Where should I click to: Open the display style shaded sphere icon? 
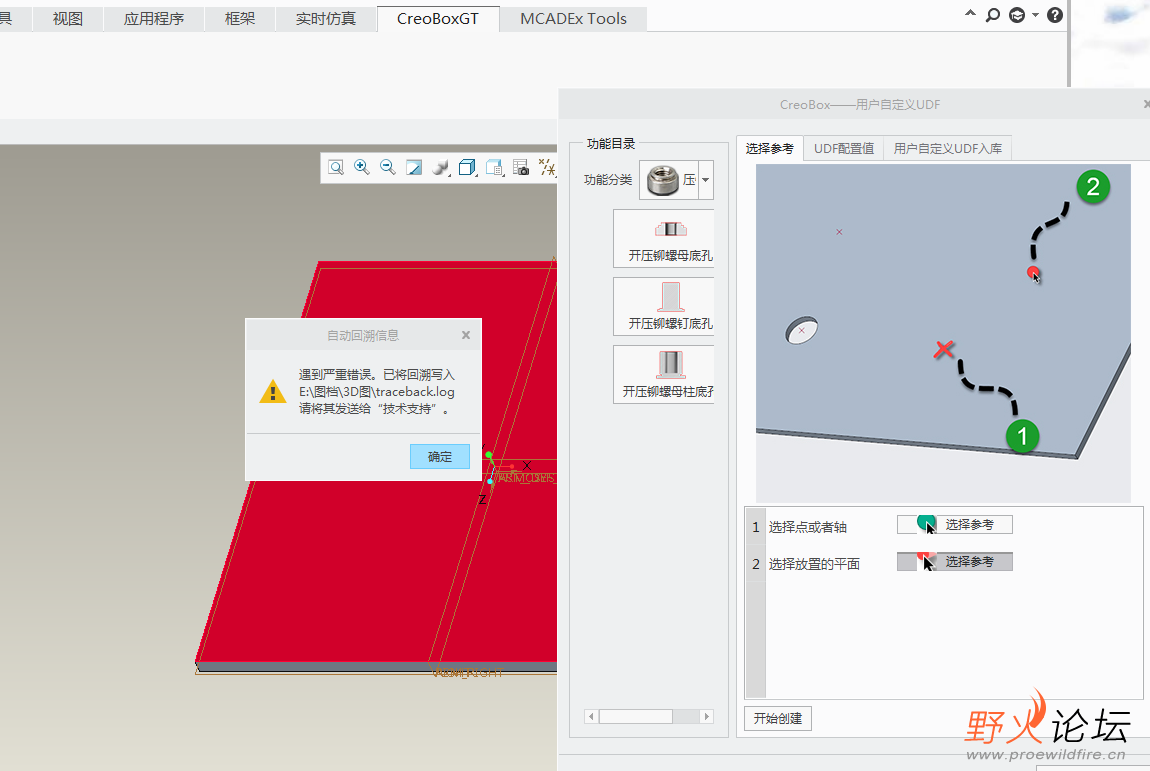[x=441, y=167]
